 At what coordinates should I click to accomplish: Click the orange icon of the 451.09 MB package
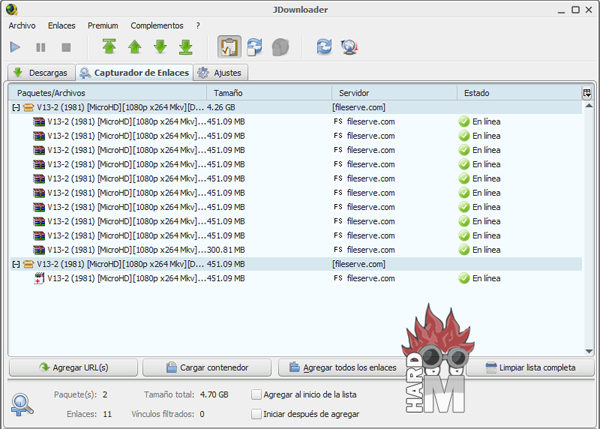pos(29,264)
